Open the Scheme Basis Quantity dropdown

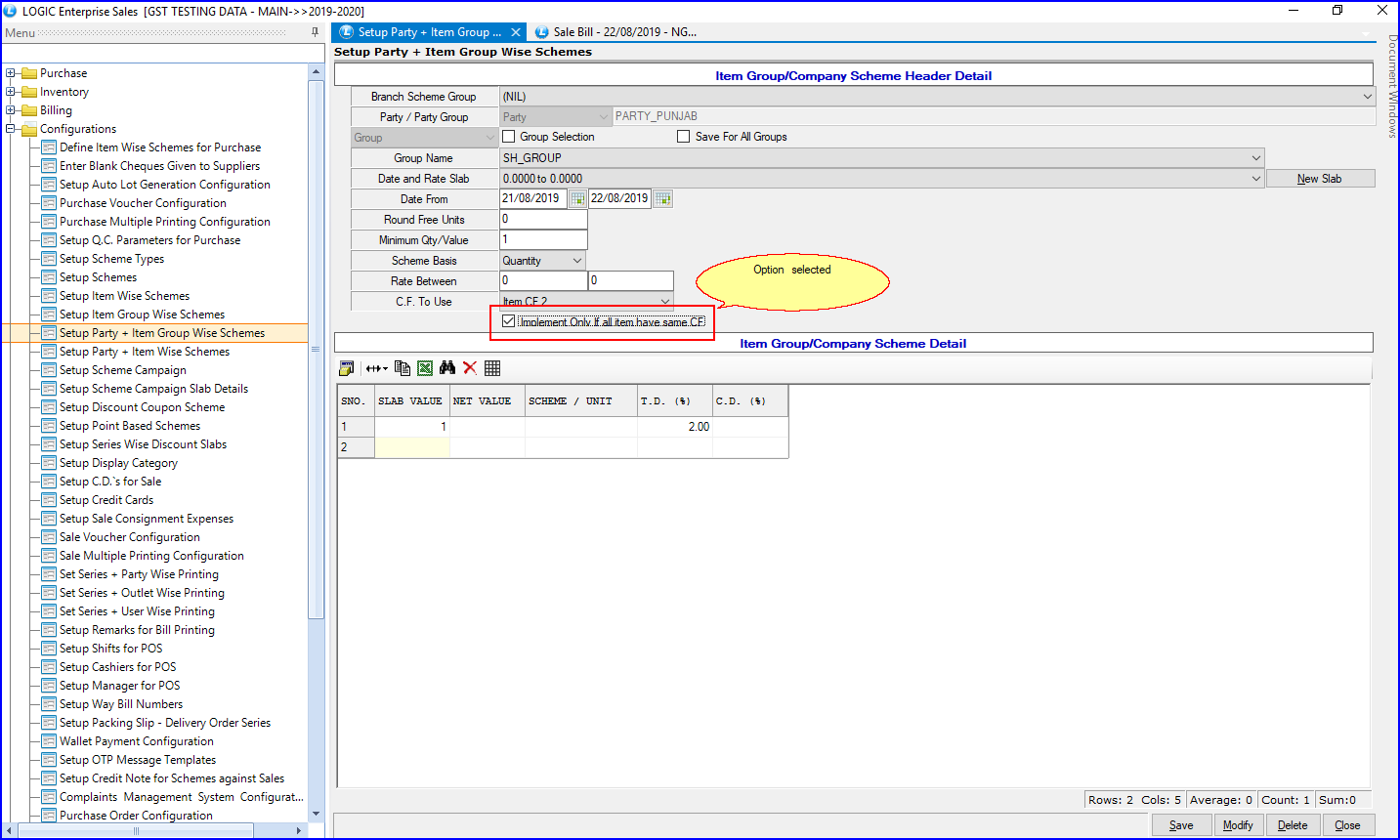577,261
